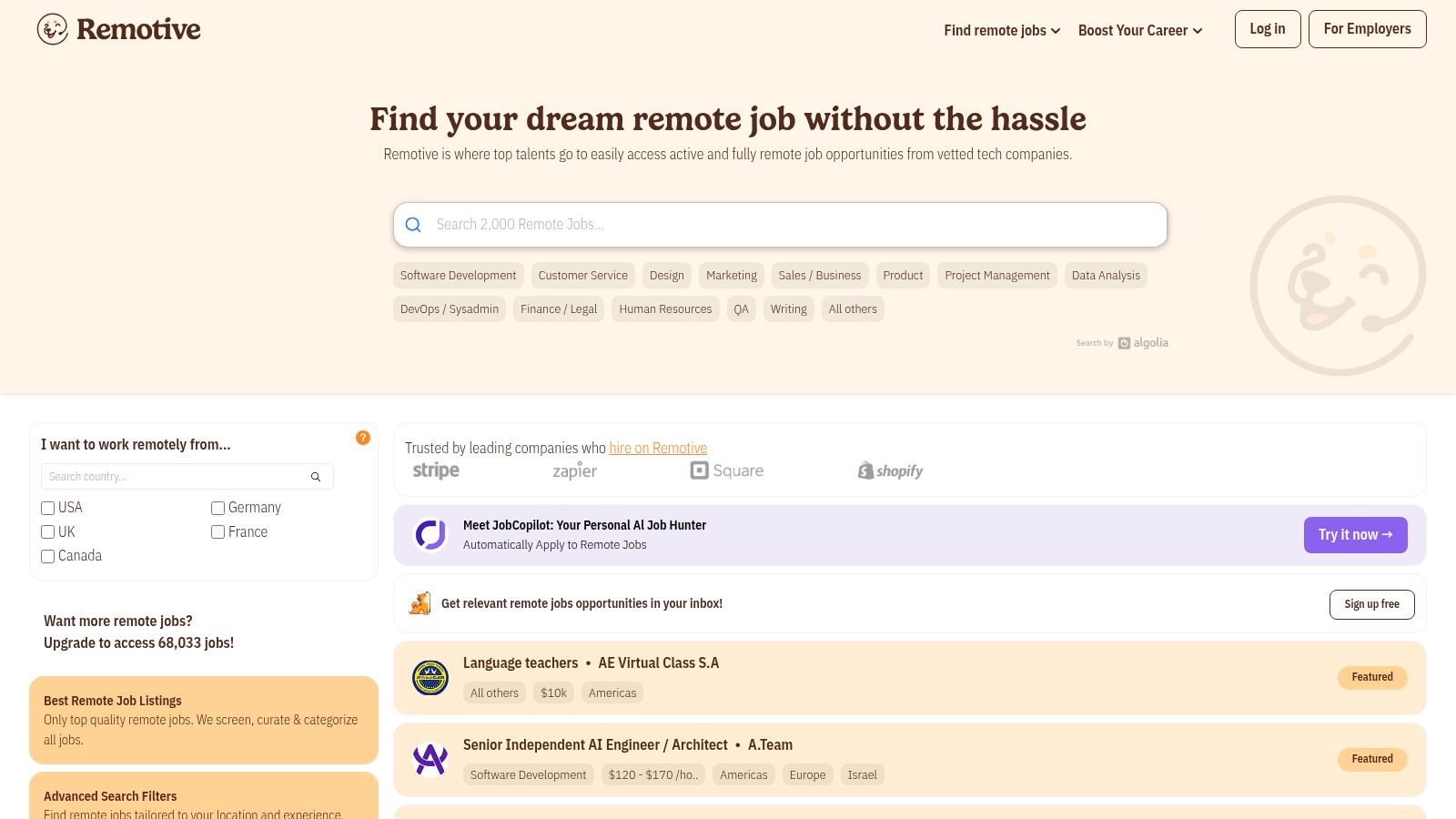Expand the Boost Your Career menu
Image resolution: width=1456 pixels, height=819 pixels.
1139,30
